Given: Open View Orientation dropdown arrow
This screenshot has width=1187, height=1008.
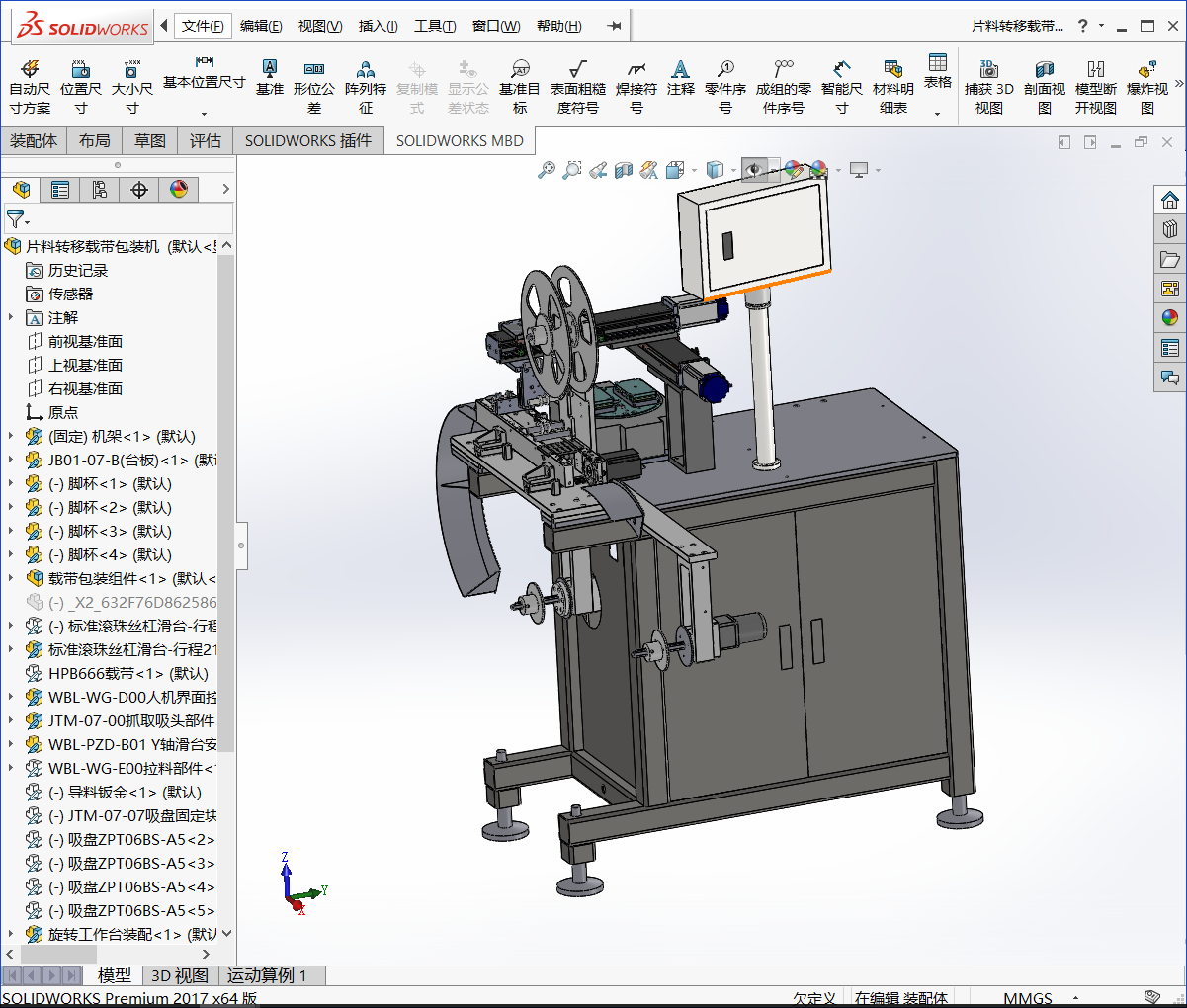Looking at the screenshot, I should pos(694,170).
